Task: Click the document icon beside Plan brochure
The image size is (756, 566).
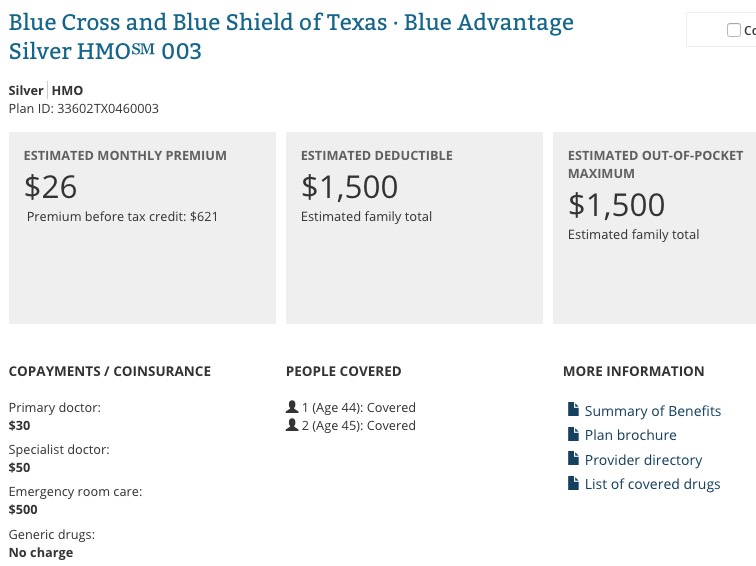Action: [573, 435]
